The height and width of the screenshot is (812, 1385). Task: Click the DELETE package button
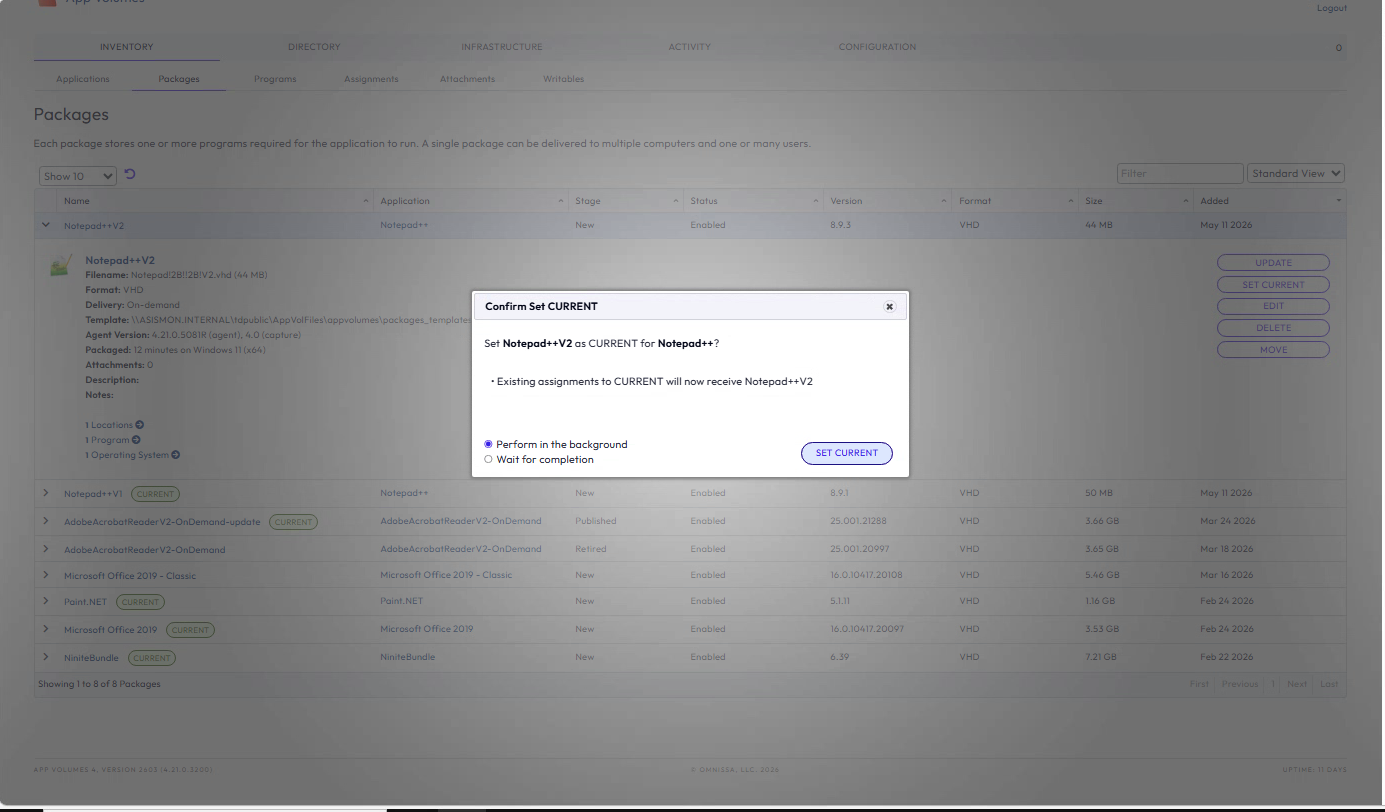click(x=1273, y=328)
